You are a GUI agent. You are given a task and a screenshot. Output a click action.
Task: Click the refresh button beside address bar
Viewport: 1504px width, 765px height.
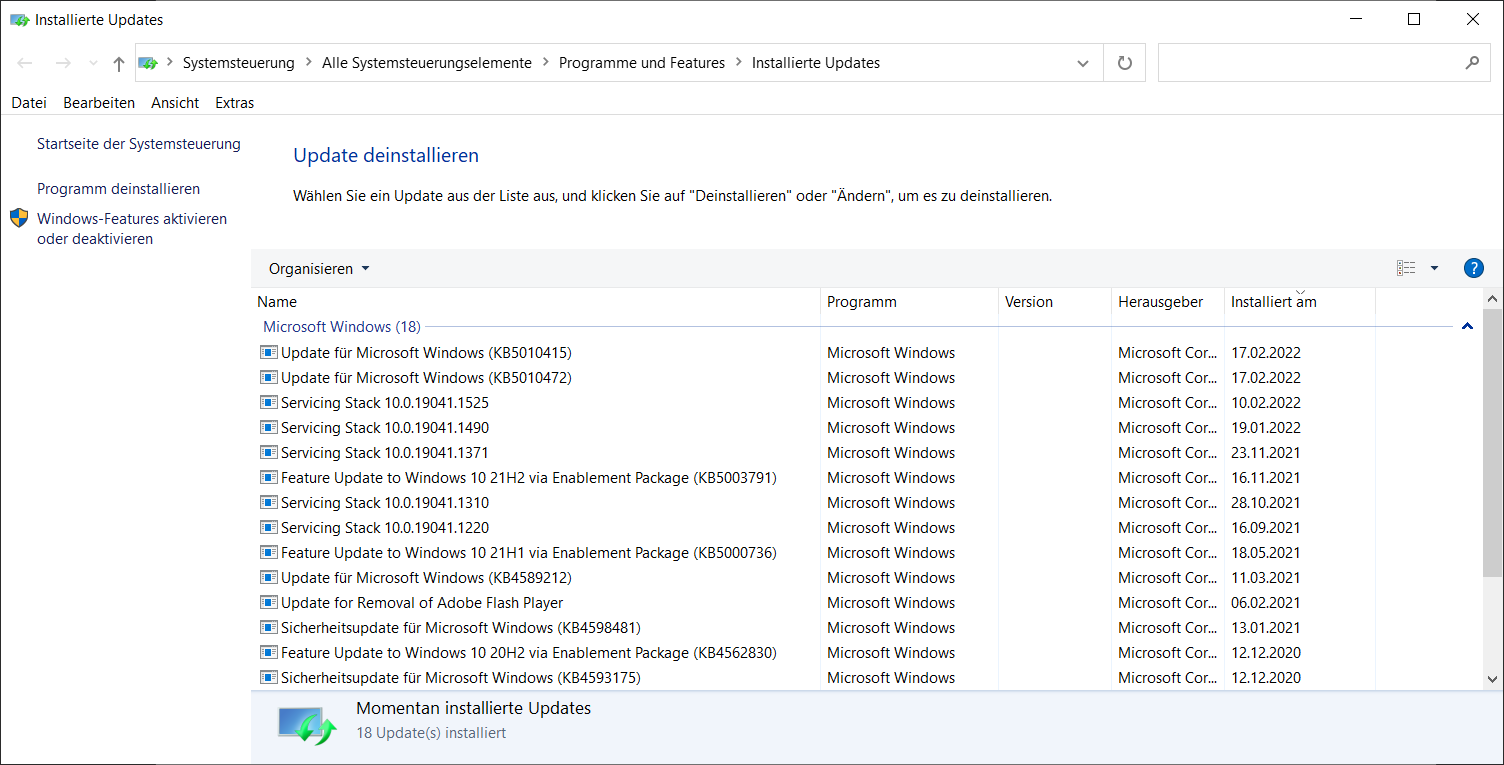[x=1125, y=63]
